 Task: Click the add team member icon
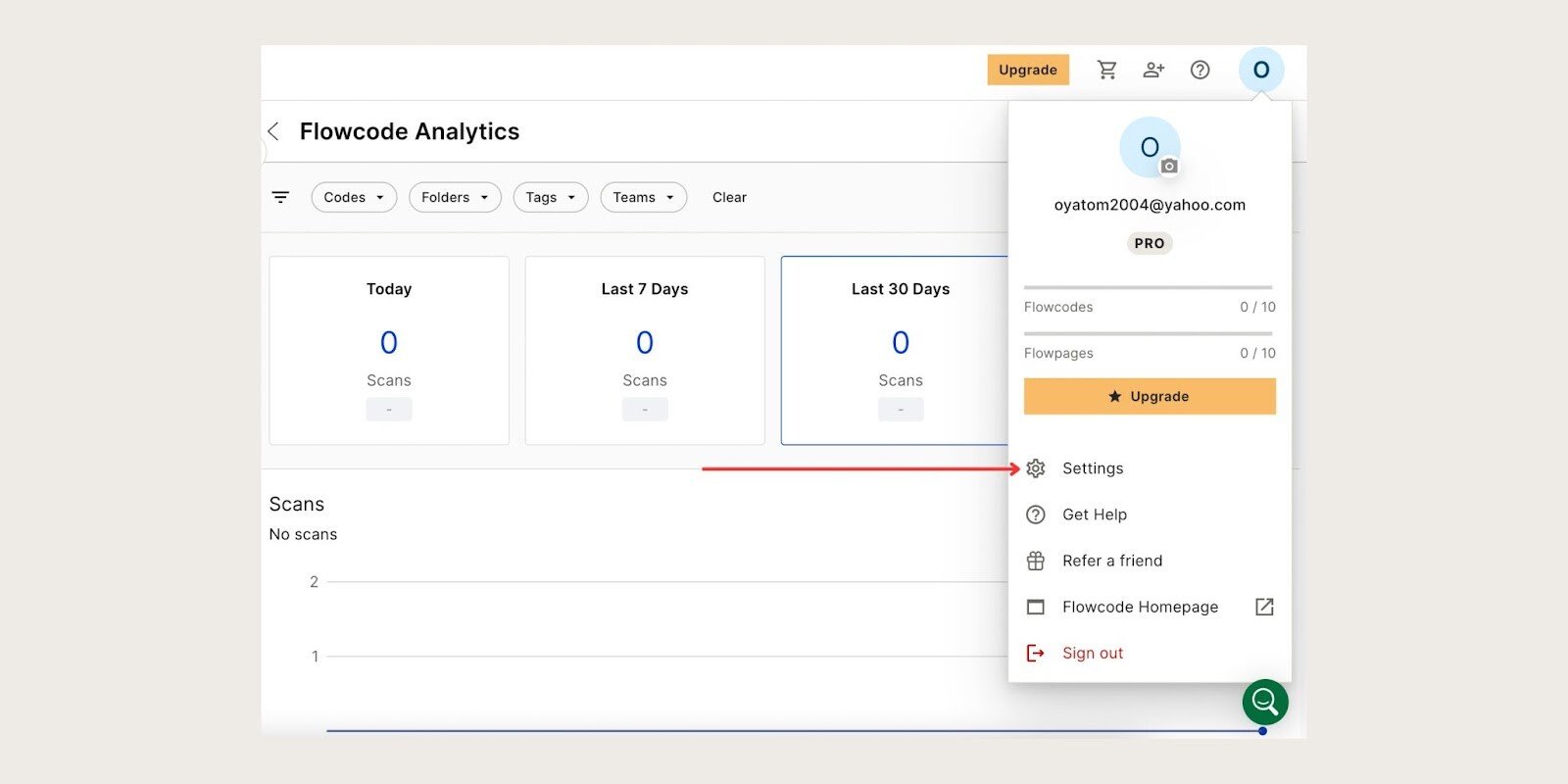pyautogui.click(x=1153, y=70)
